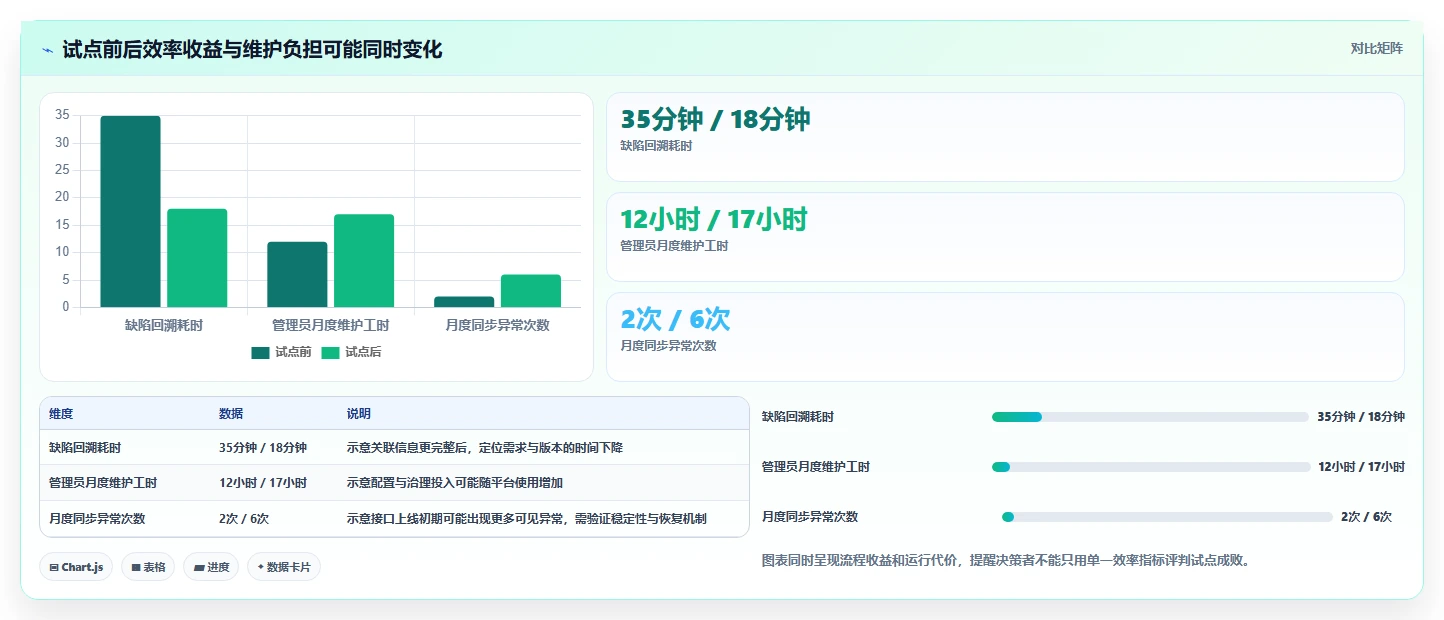The width and height of the screenshot is (1444, 620).
Task: Click the 缺陷回溯耗时 progress label
Action: click(798, 417)
